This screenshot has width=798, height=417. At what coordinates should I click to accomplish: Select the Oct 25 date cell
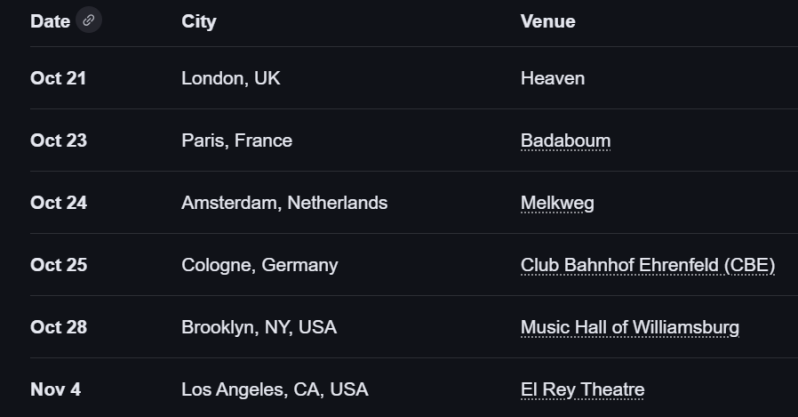click(x=58, y=265)
